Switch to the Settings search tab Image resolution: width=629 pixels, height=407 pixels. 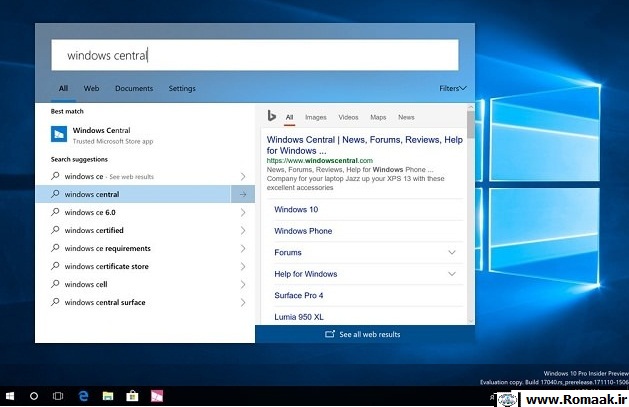182,88
